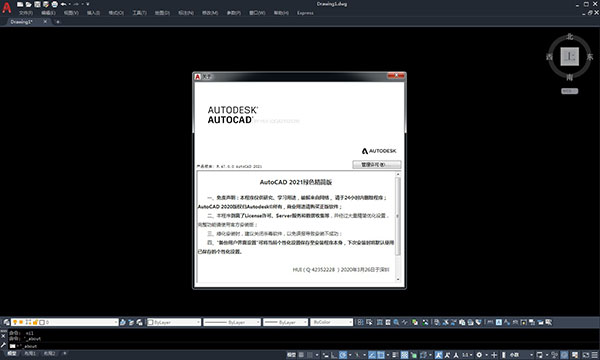Open the Express menu
This screenshot has height=360, width=600.
tap(305, 13)
